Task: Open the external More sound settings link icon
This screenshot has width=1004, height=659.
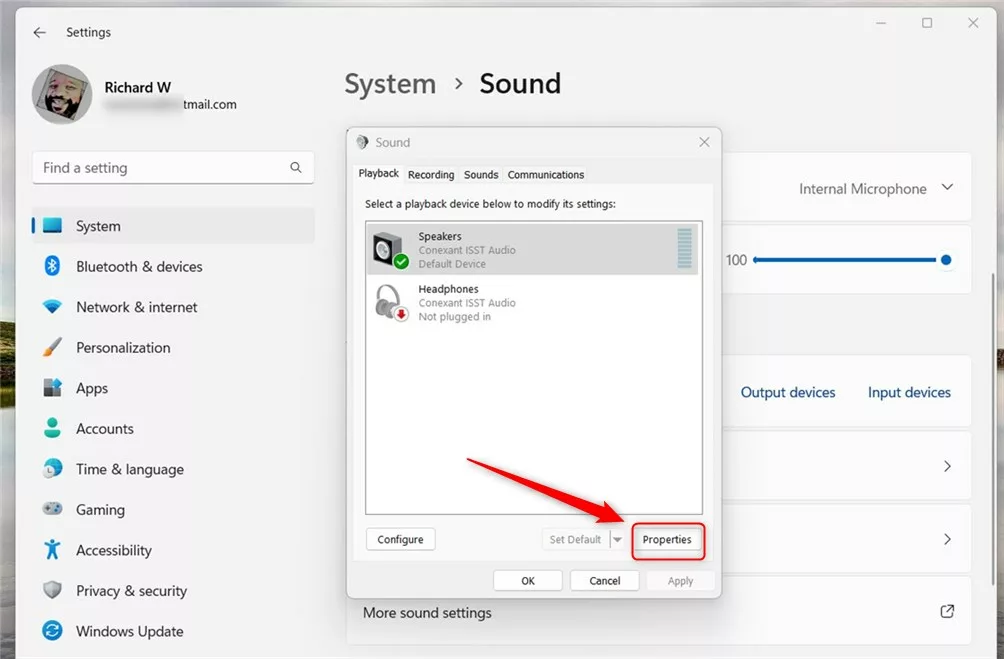Action: [947, 611]
